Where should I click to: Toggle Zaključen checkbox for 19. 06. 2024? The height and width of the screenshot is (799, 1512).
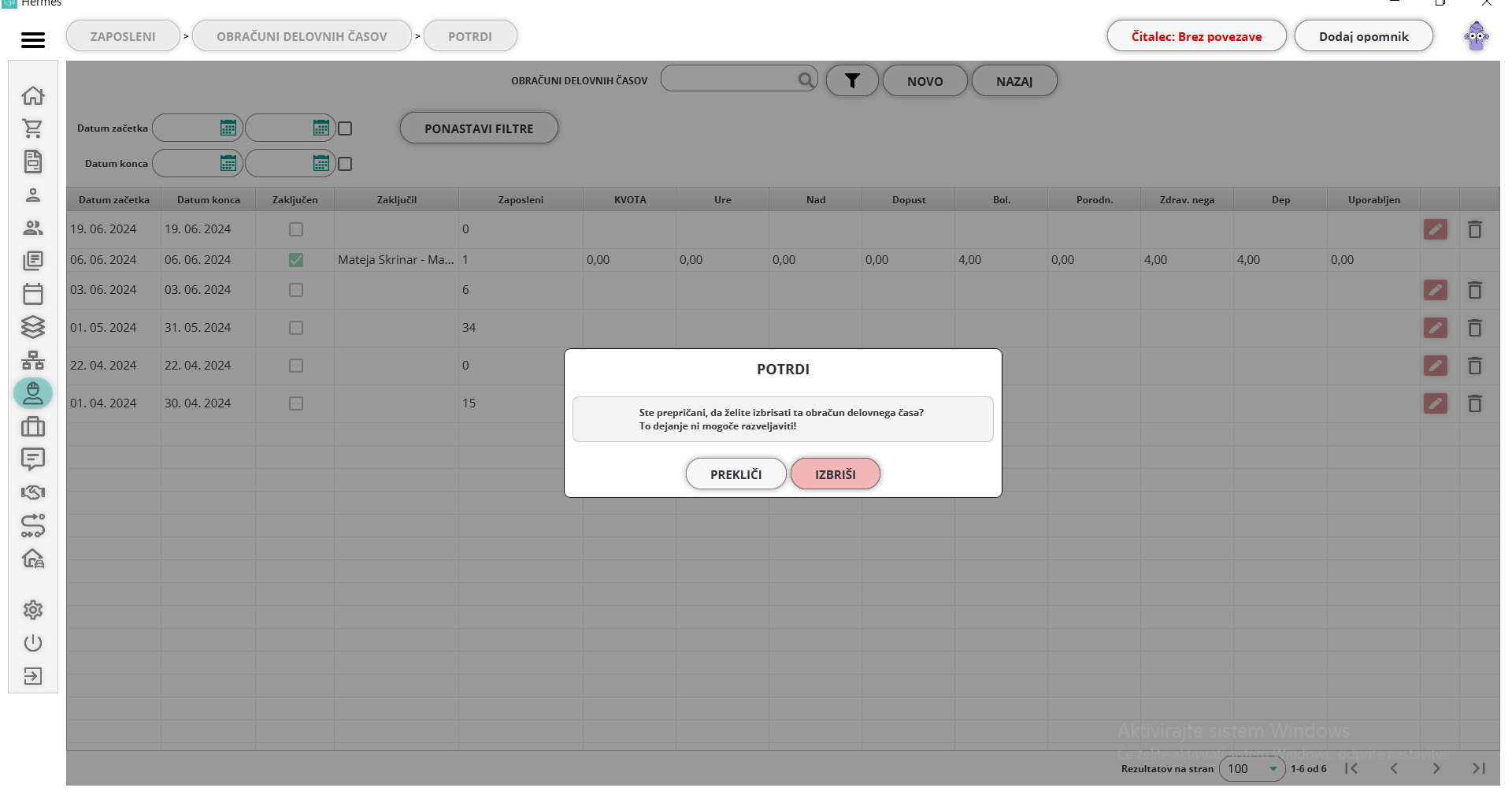click(x=296, y=229)
